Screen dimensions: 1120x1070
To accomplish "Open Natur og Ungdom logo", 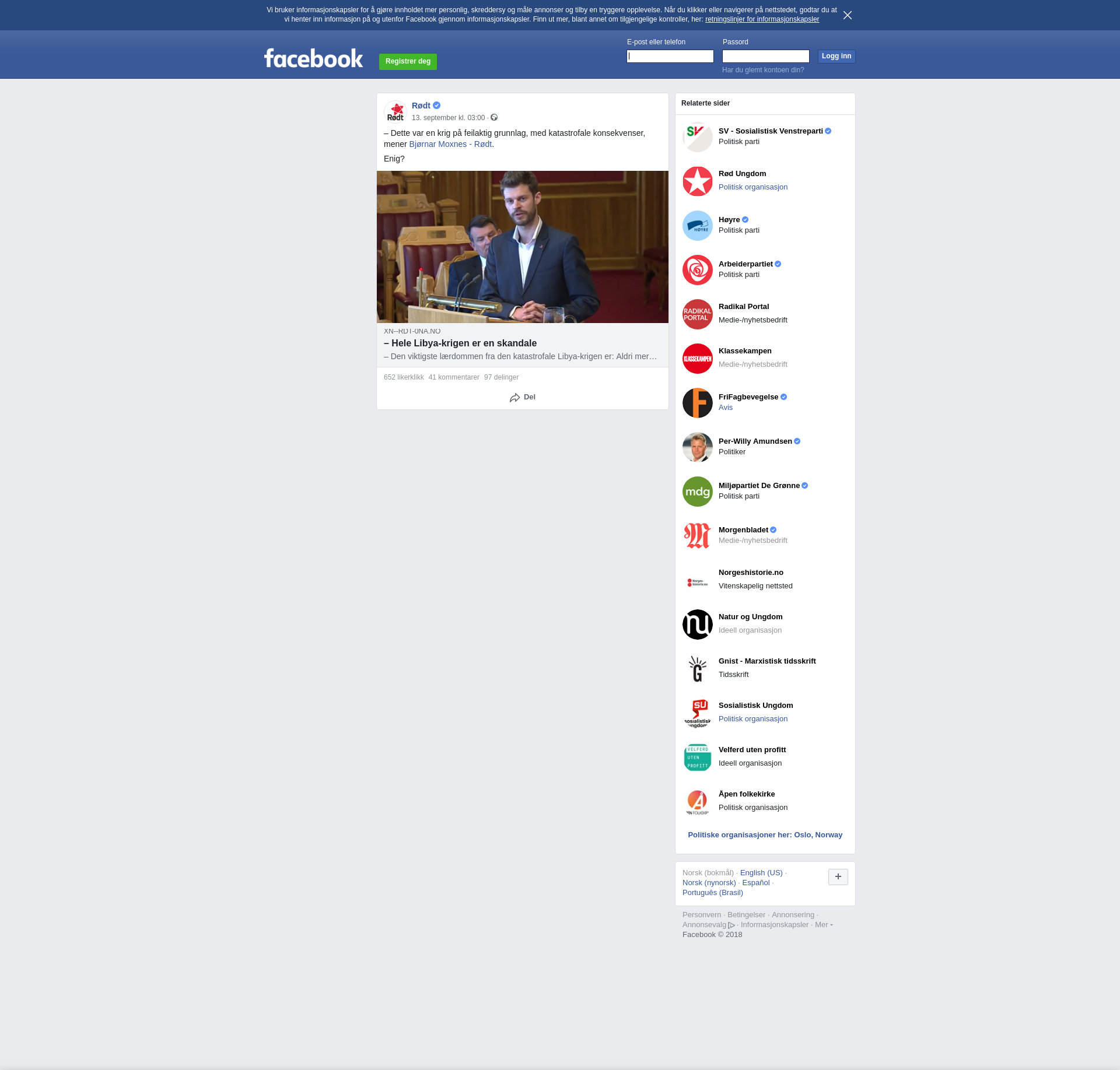I will [x=698, y=625].
